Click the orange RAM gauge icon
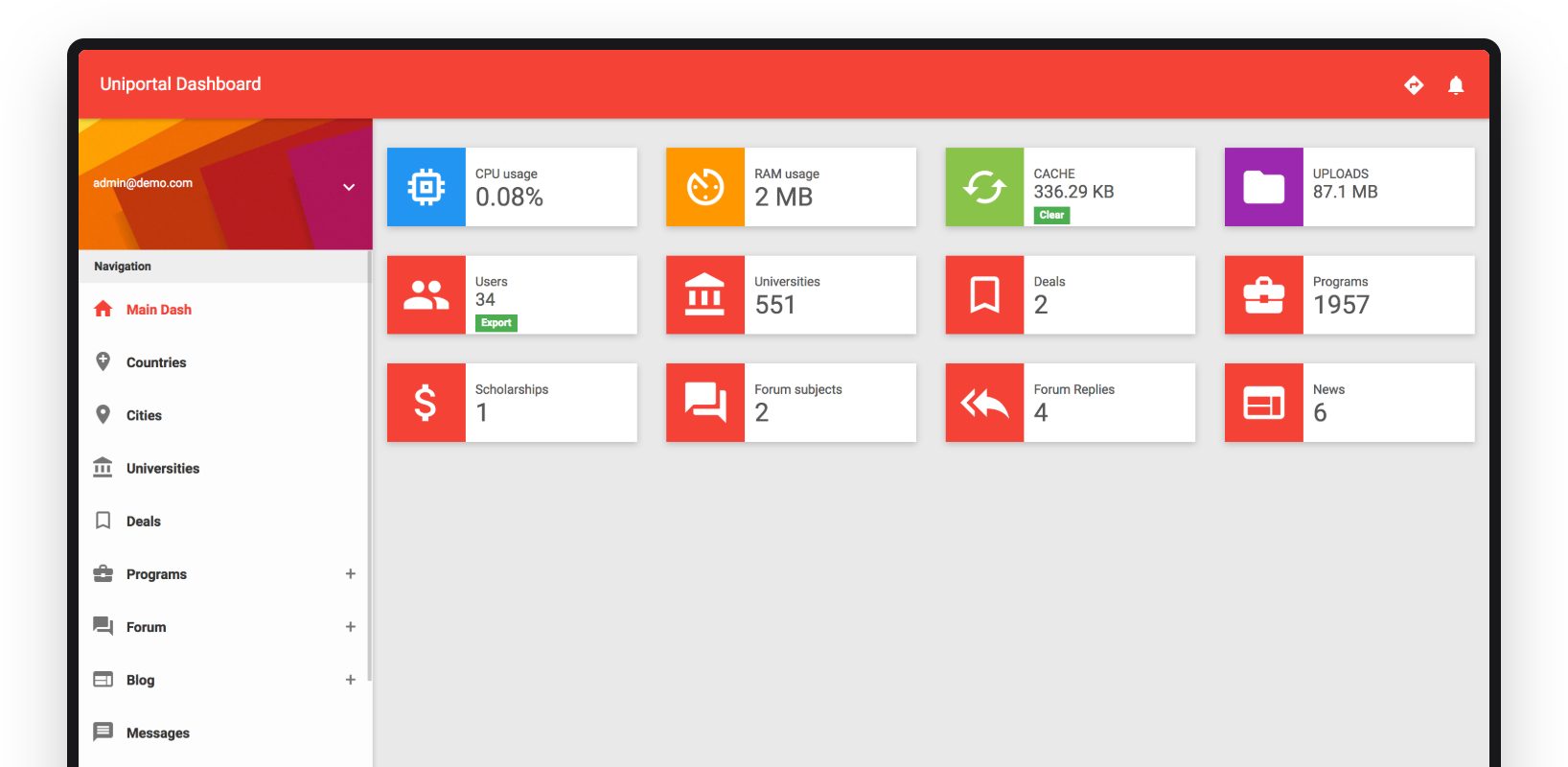 point(705,187)
